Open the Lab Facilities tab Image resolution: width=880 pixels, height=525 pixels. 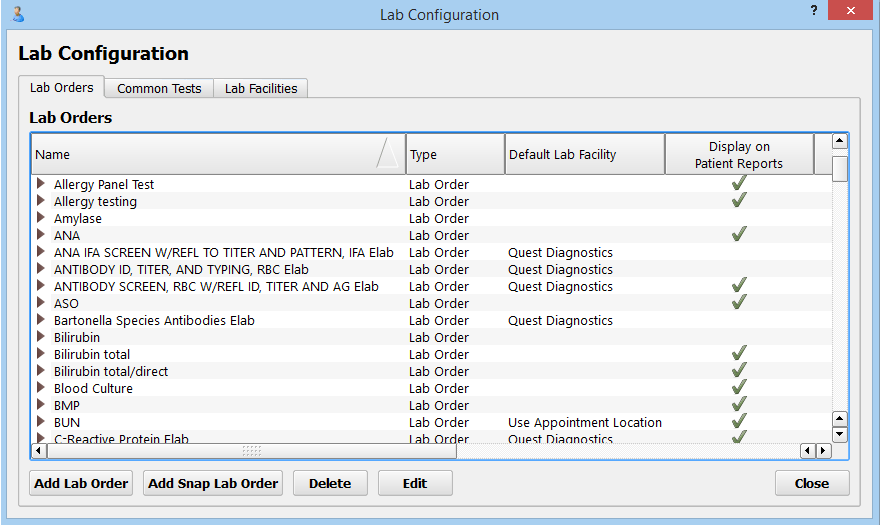tap(261, 89)
